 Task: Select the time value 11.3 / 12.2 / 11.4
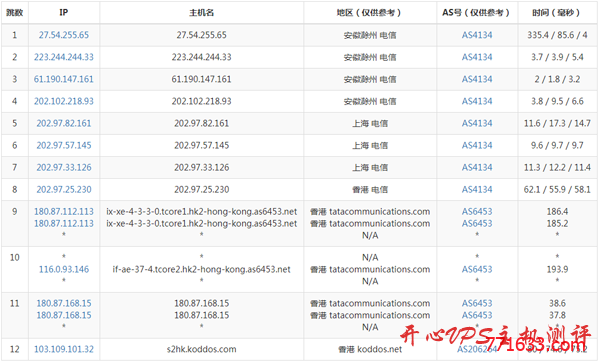[557, 168]
